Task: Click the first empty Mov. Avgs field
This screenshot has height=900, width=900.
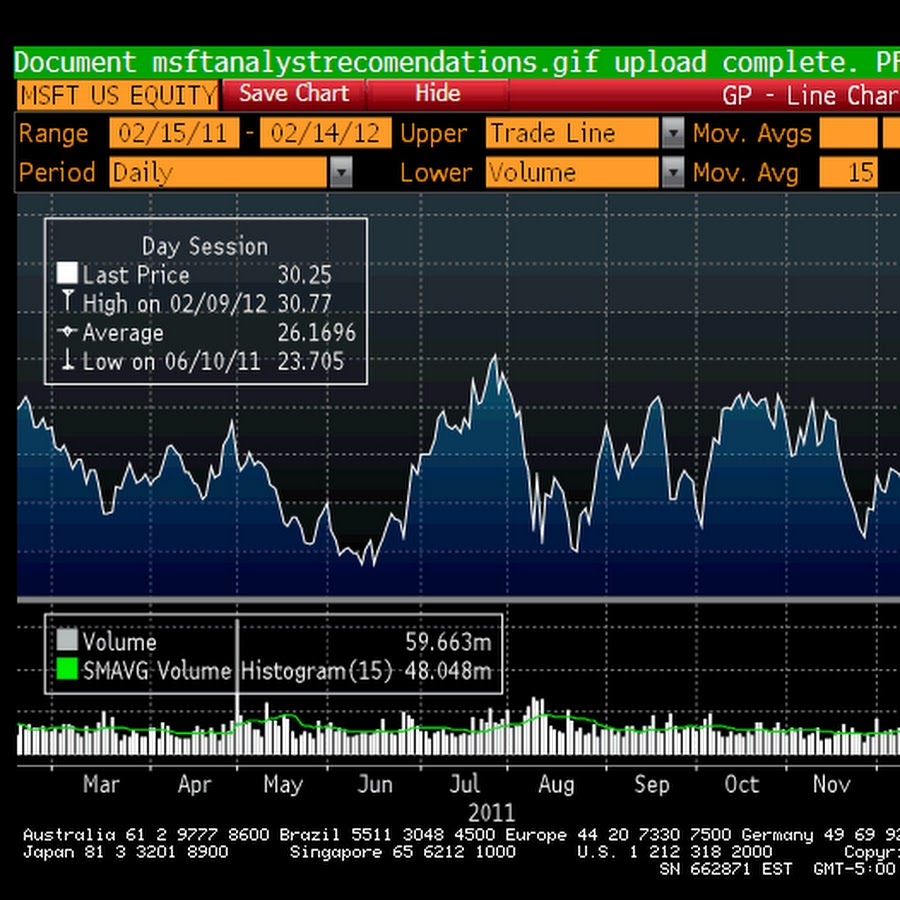Action: [848, 133]
